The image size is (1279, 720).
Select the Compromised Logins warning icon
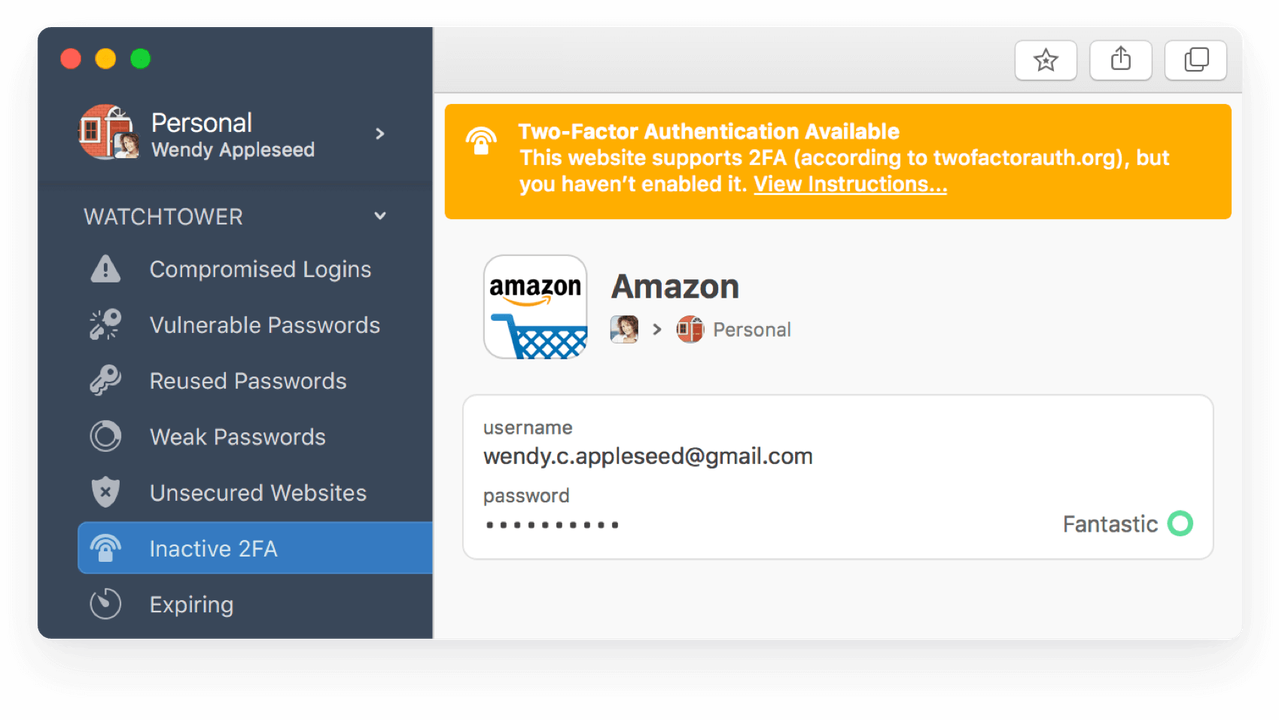coord(105,269)
